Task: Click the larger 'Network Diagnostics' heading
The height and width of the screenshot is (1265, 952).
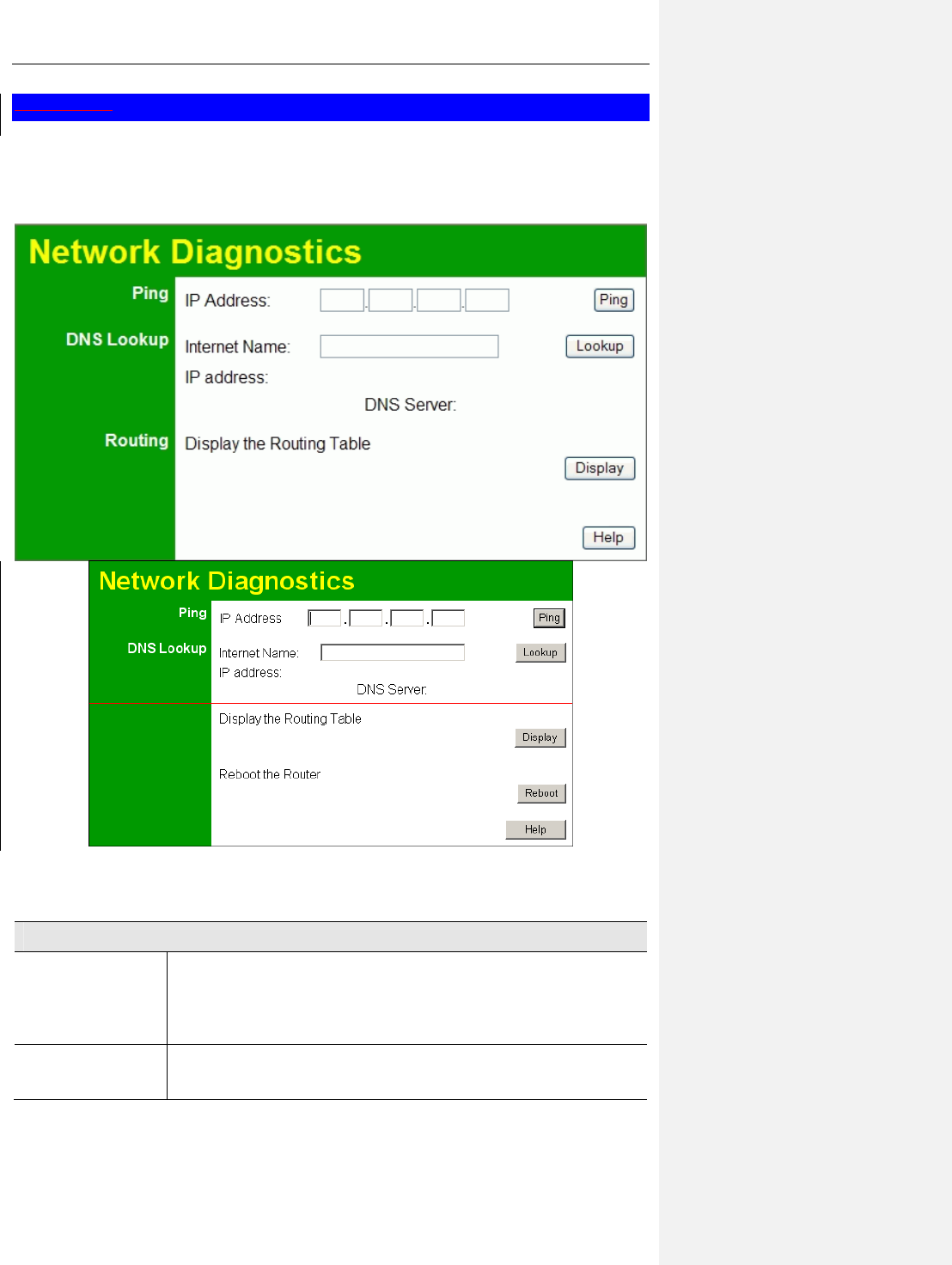Action: [x=195, y=252]
